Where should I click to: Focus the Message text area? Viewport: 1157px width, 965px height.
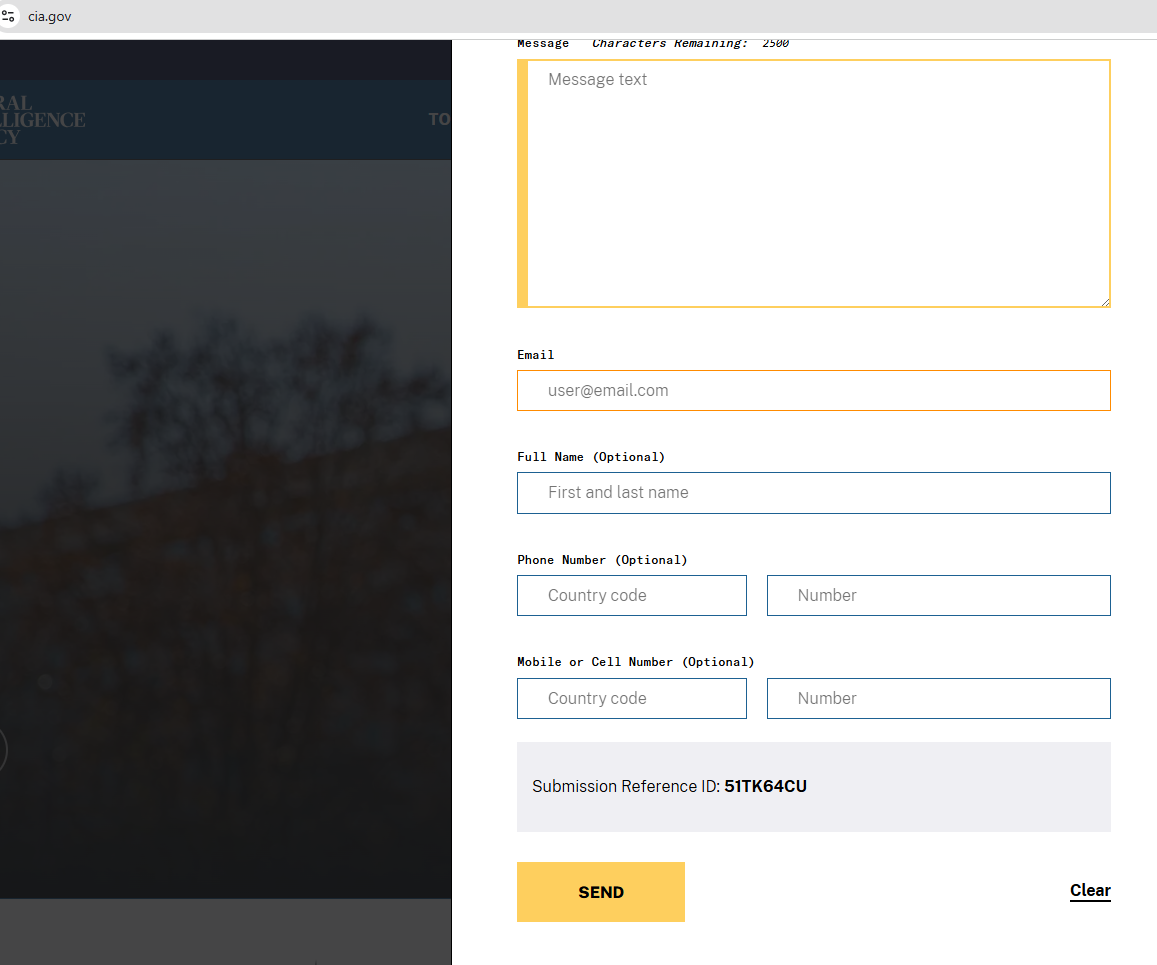point(814,183)
